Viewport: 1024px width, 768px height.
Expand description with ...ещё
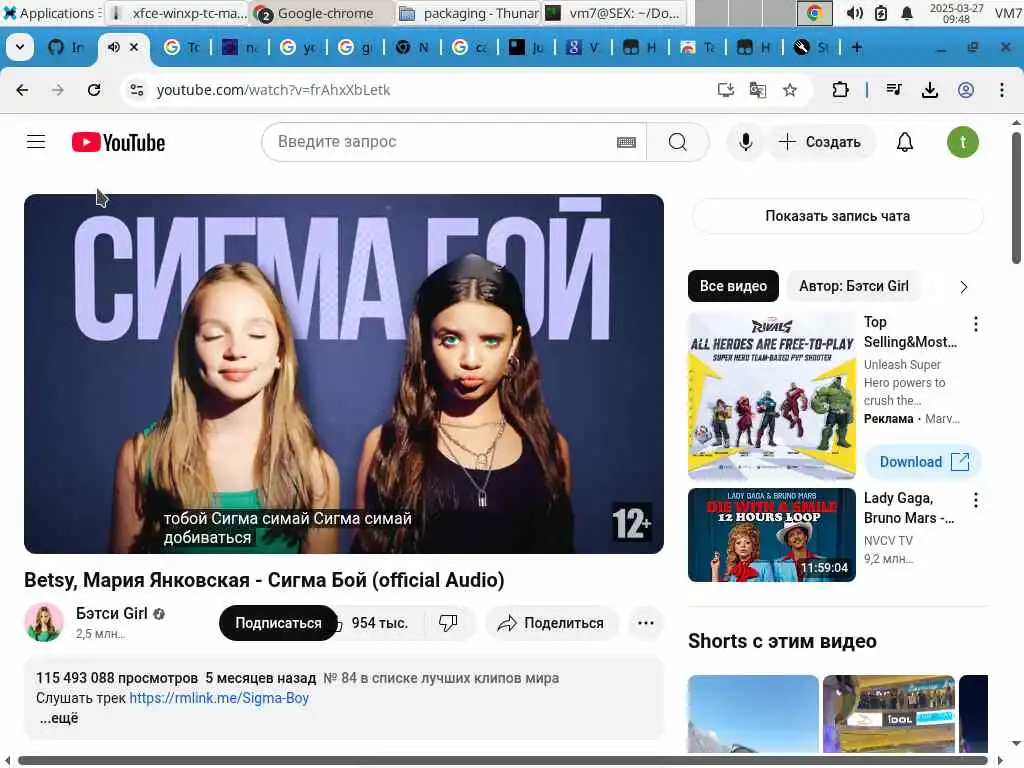58,718
